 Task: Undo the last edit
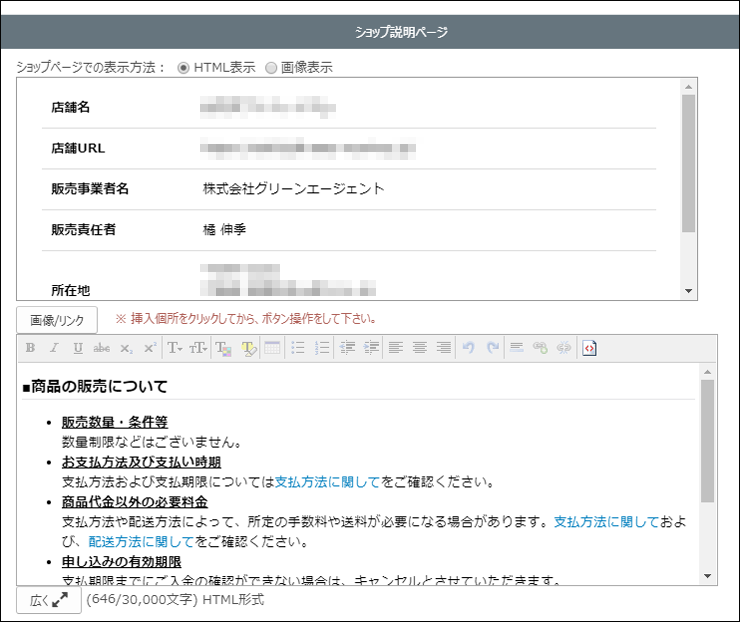(x=469, y=348)
